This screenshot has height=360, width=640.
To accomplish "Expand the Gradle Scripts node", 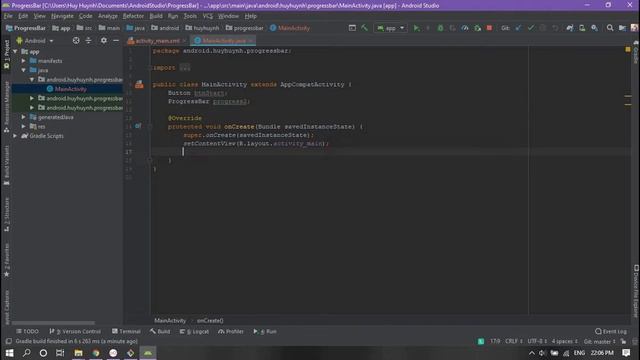I will (x=15, y=136).
